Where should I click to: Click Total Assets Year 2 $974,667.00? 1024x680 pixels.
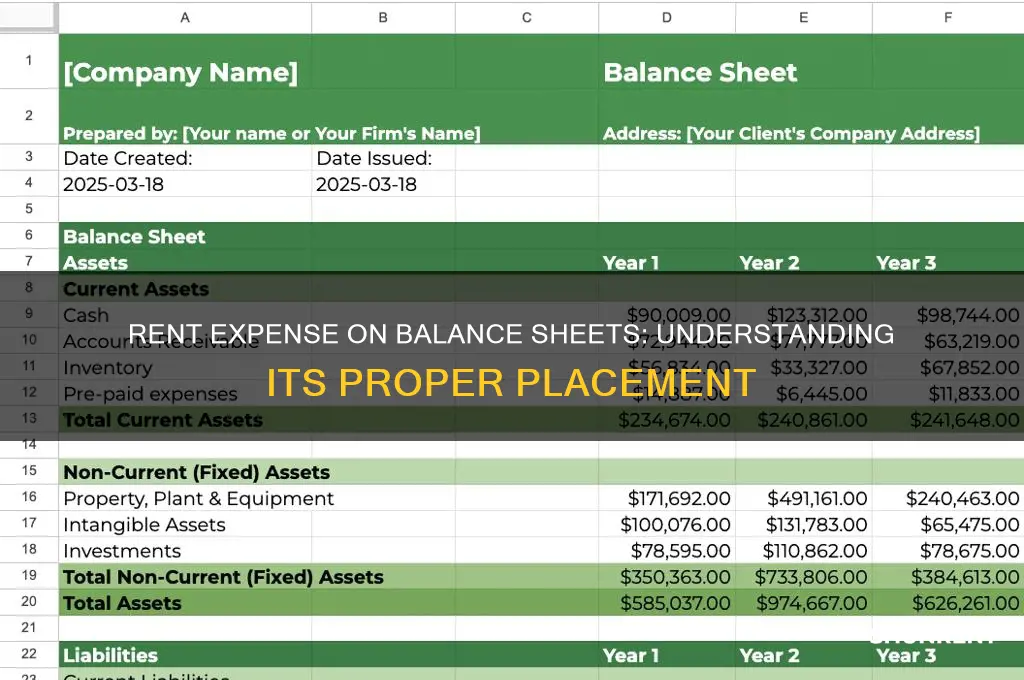[x=812, y=602]
